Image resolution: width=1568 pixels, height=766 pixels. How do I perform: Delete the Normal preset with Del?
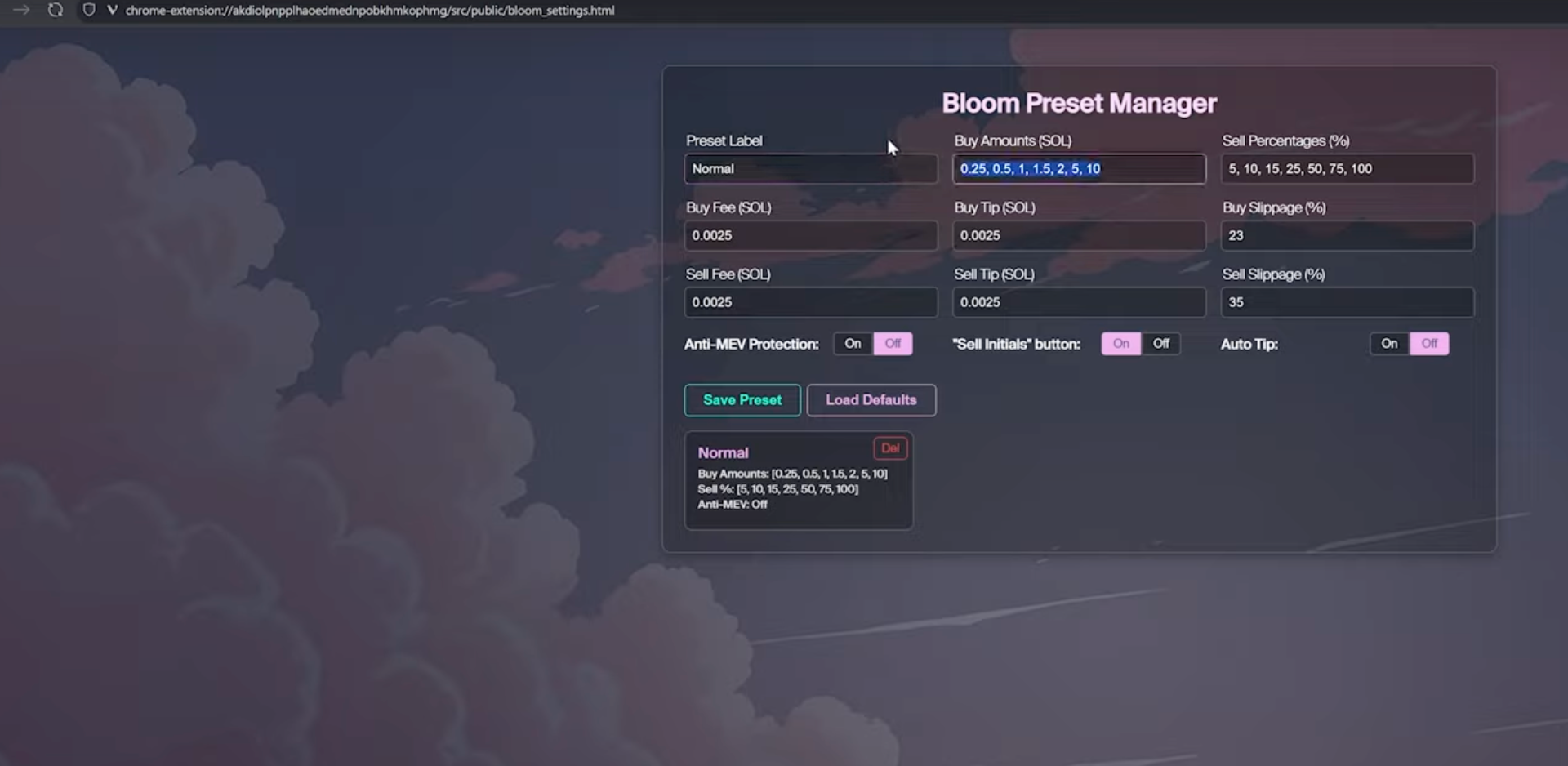[890, 448]
